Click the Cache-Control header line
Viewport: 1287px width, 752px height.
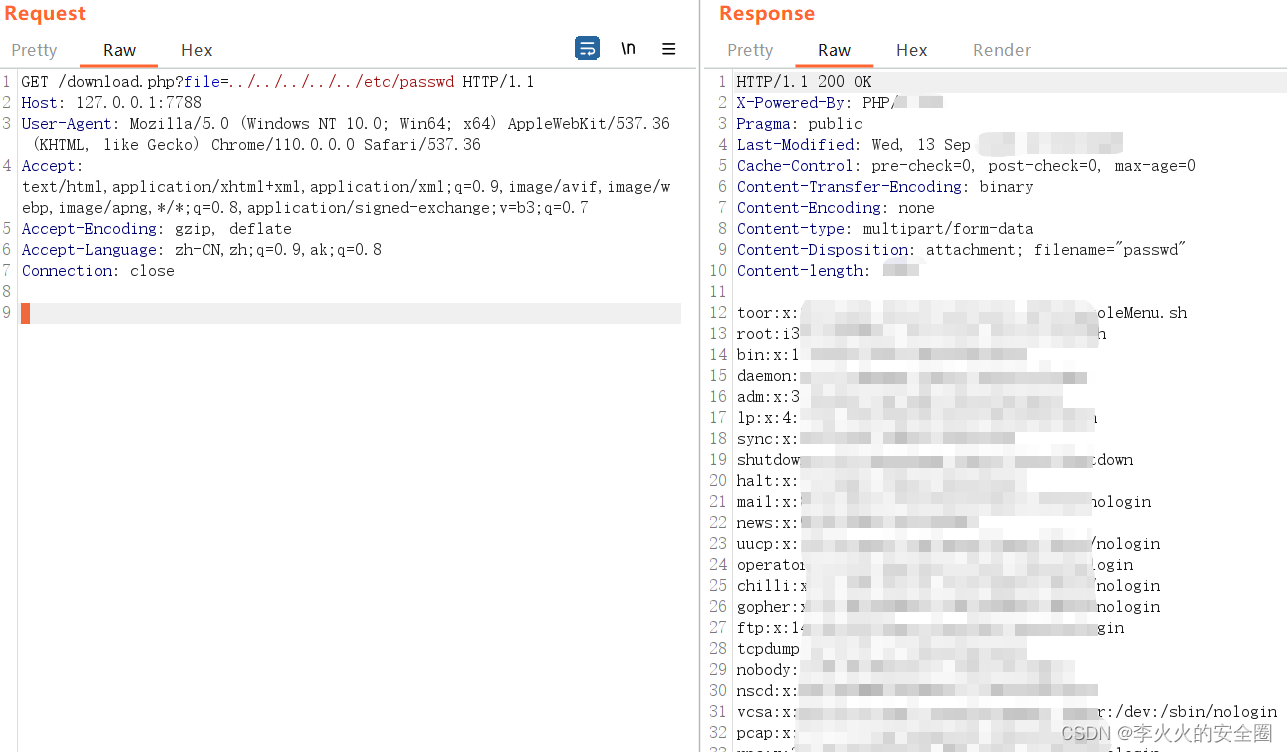click(x=966, y=166)
